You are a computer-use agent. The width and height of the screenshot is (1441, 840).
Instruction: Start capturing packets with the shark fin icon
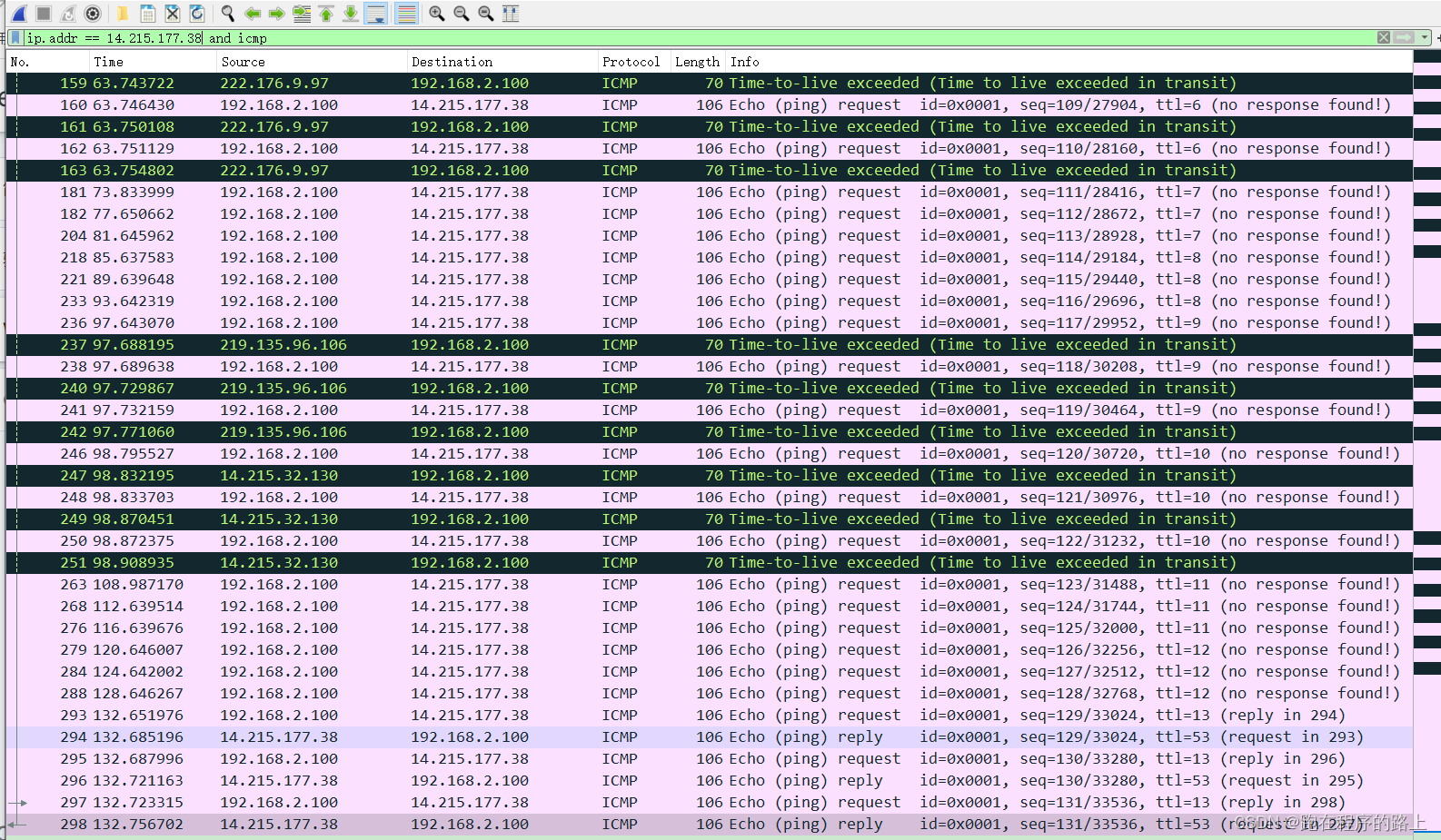(19, 14)
